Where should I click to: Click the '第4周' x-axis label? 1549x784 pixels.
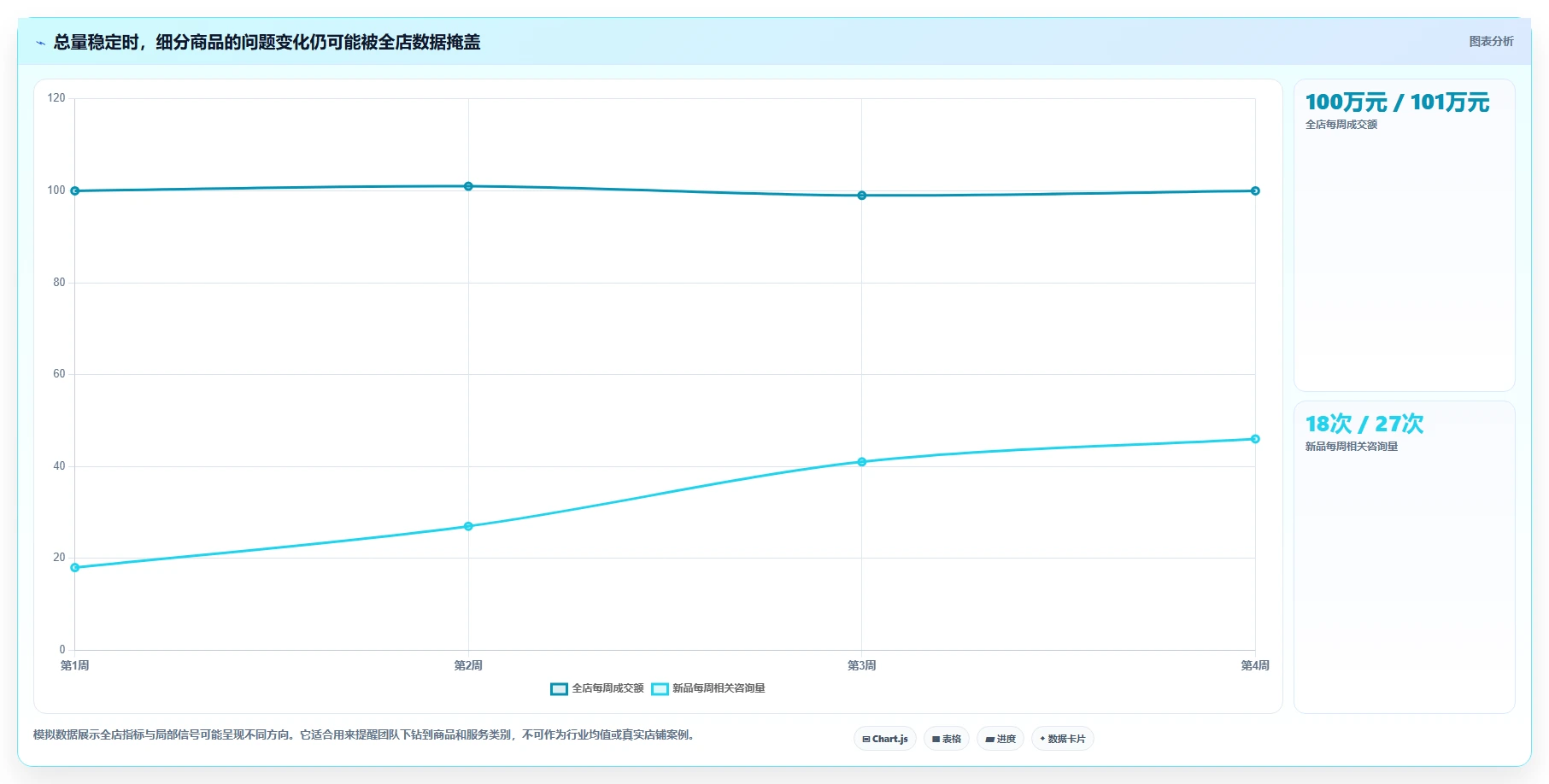pyautogui.click(x=1255, y=665)
